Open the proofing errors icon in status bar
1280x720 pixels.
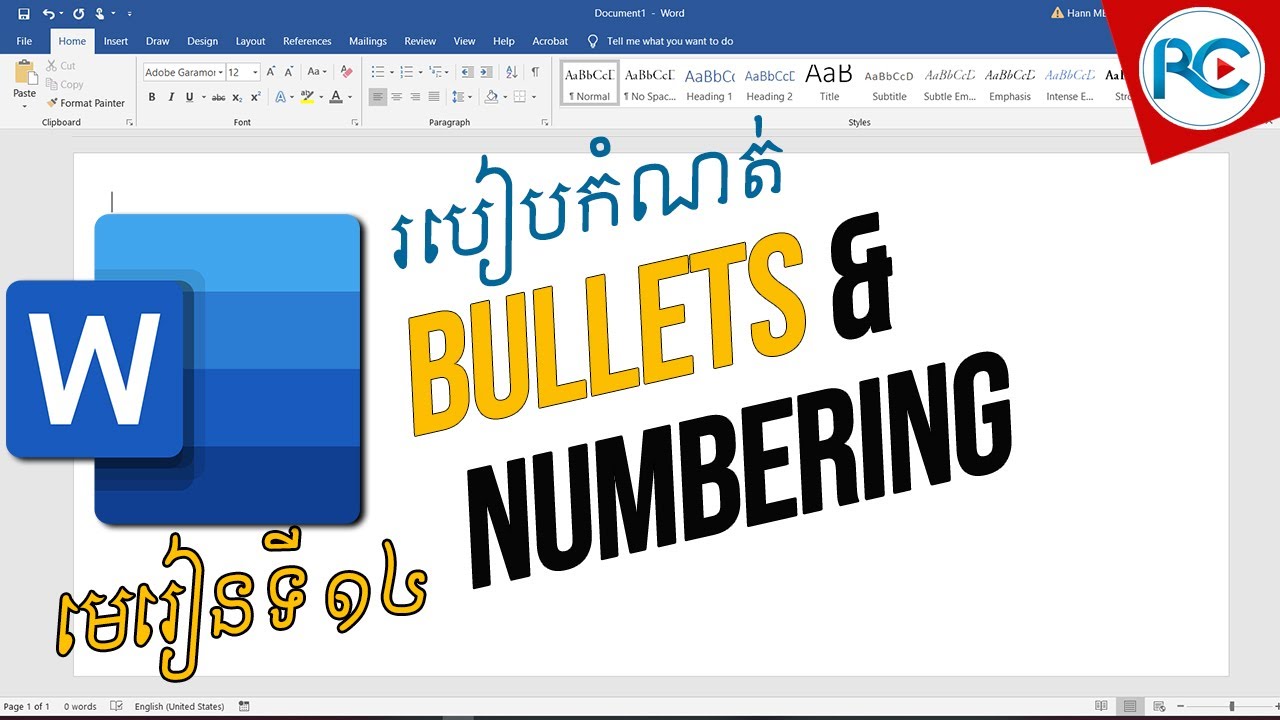coord(116,706)
